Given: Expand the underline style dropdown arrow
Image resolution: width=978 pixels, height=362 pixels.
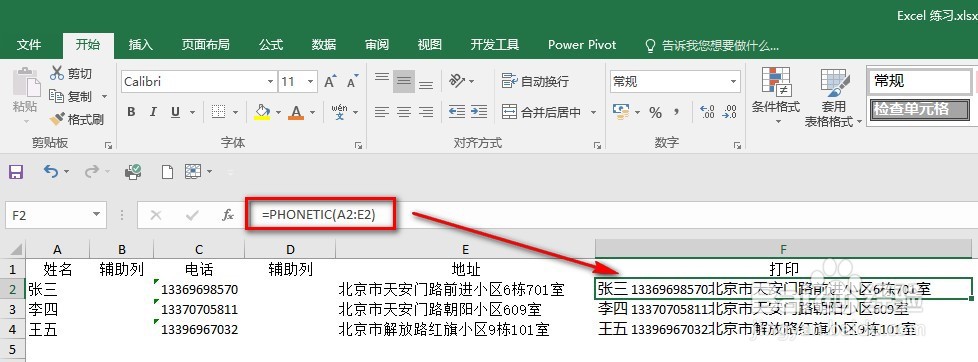Looking at the screenshot, I should point(192,113).
